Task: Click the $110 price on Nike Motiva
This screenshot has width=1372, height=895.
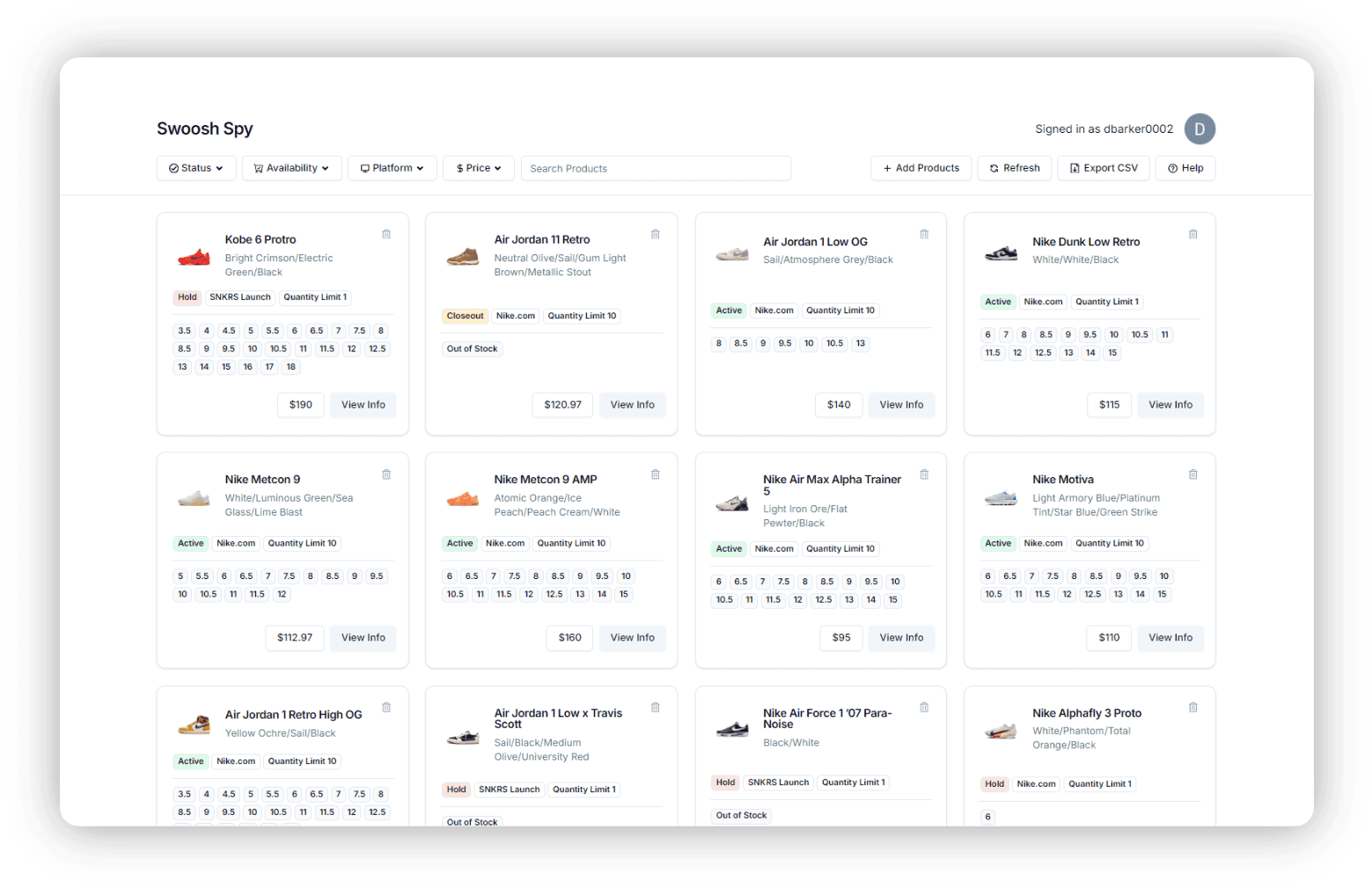Action: point(1109,638)
